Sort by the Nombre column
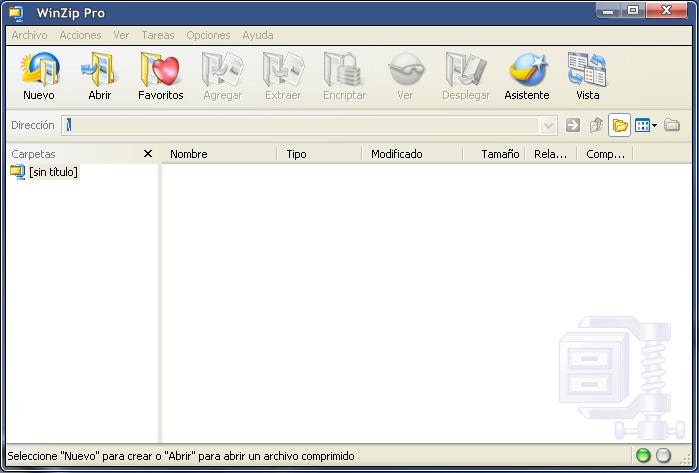The width and height of the screenshot is (699, 473). tap(219, 154)
